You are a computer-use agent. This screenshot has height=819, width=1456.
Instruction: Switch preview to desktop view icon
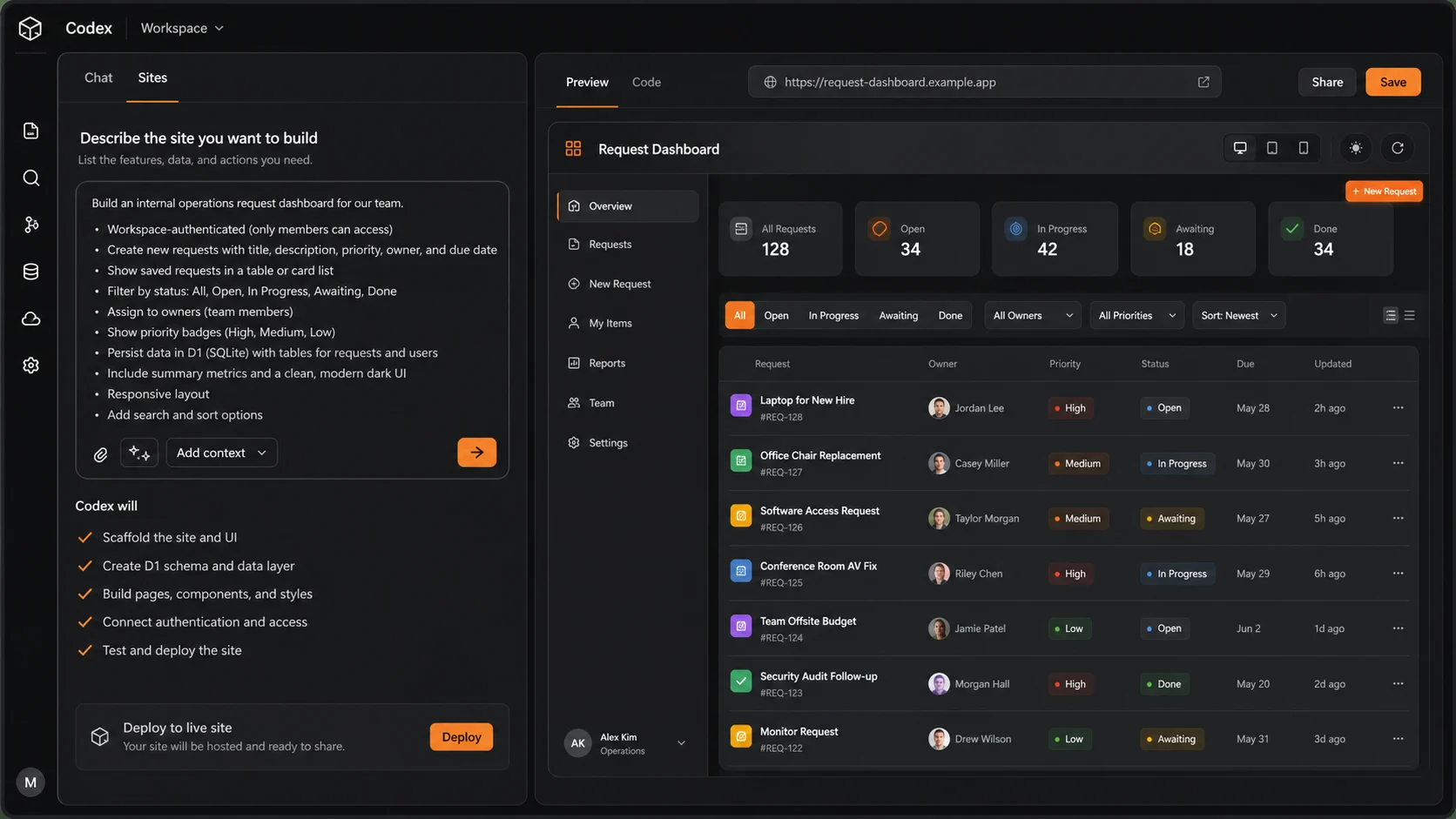(1240, 148)
